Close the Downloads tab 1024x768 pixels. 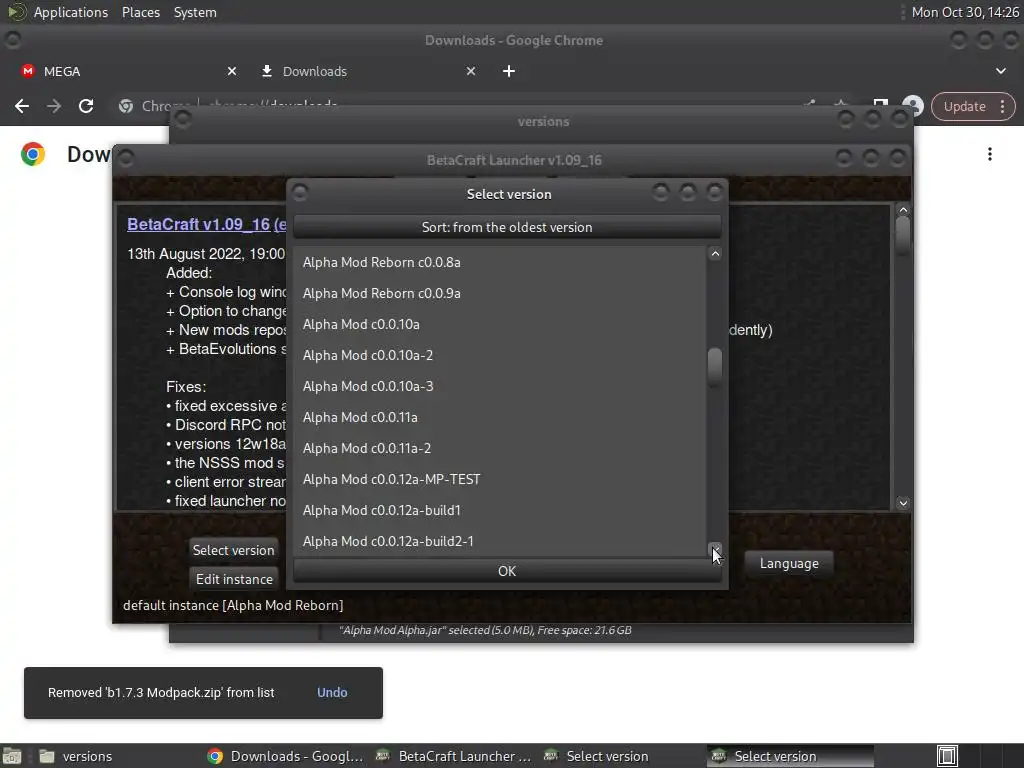[471, 71]
